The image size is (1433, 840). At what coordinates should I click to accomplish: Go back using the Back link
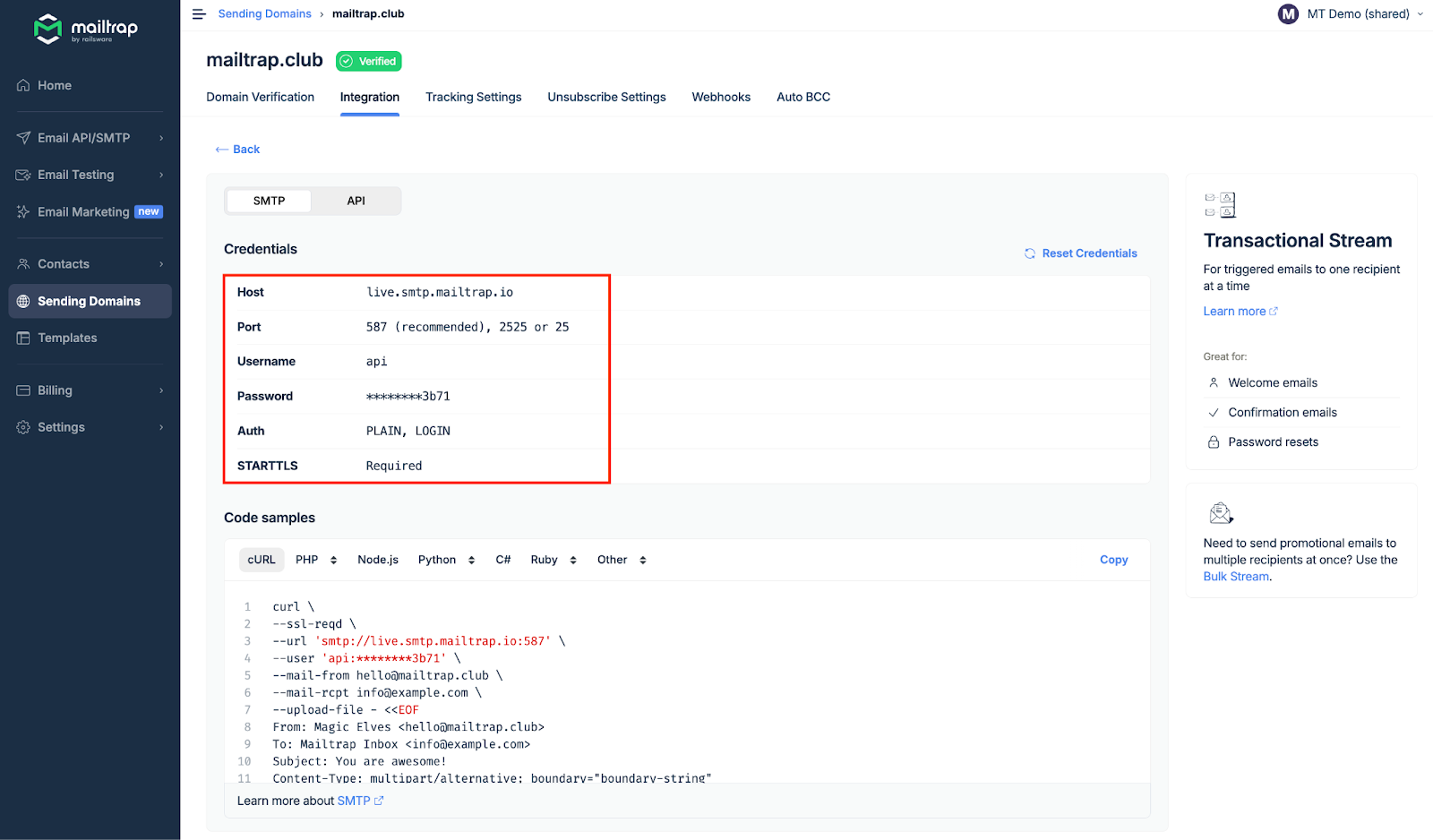pos(238,150)
